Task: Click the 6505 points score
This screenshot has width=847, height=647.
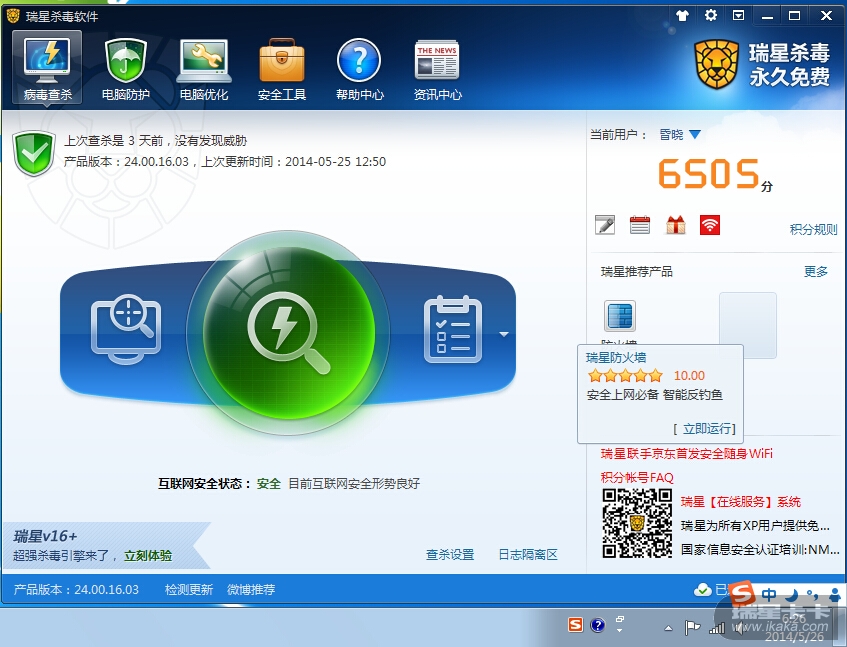Action: pyautogui.click(x=709, y=174)
